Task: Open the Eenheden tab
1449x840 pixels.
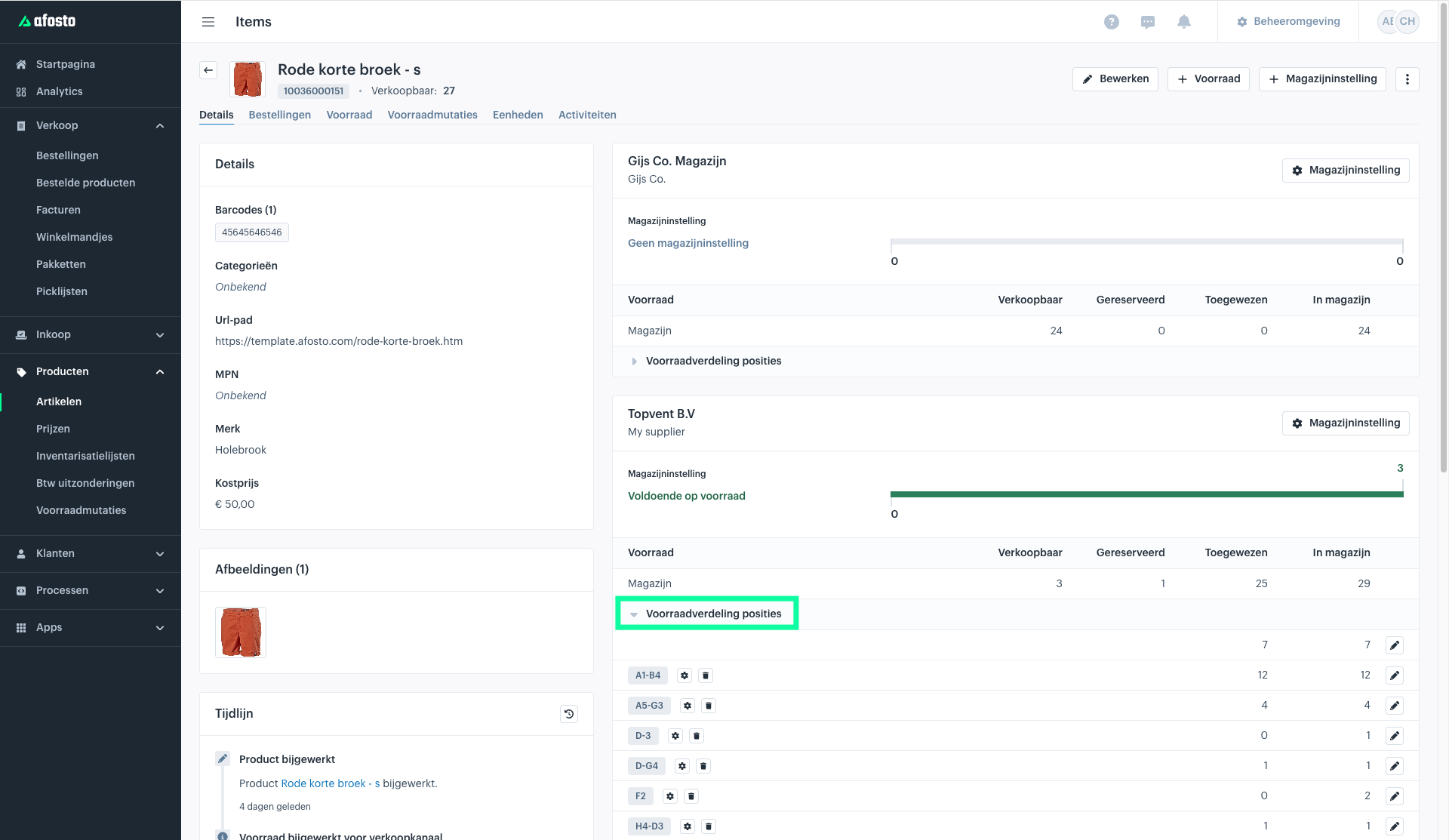Action: 518,115
